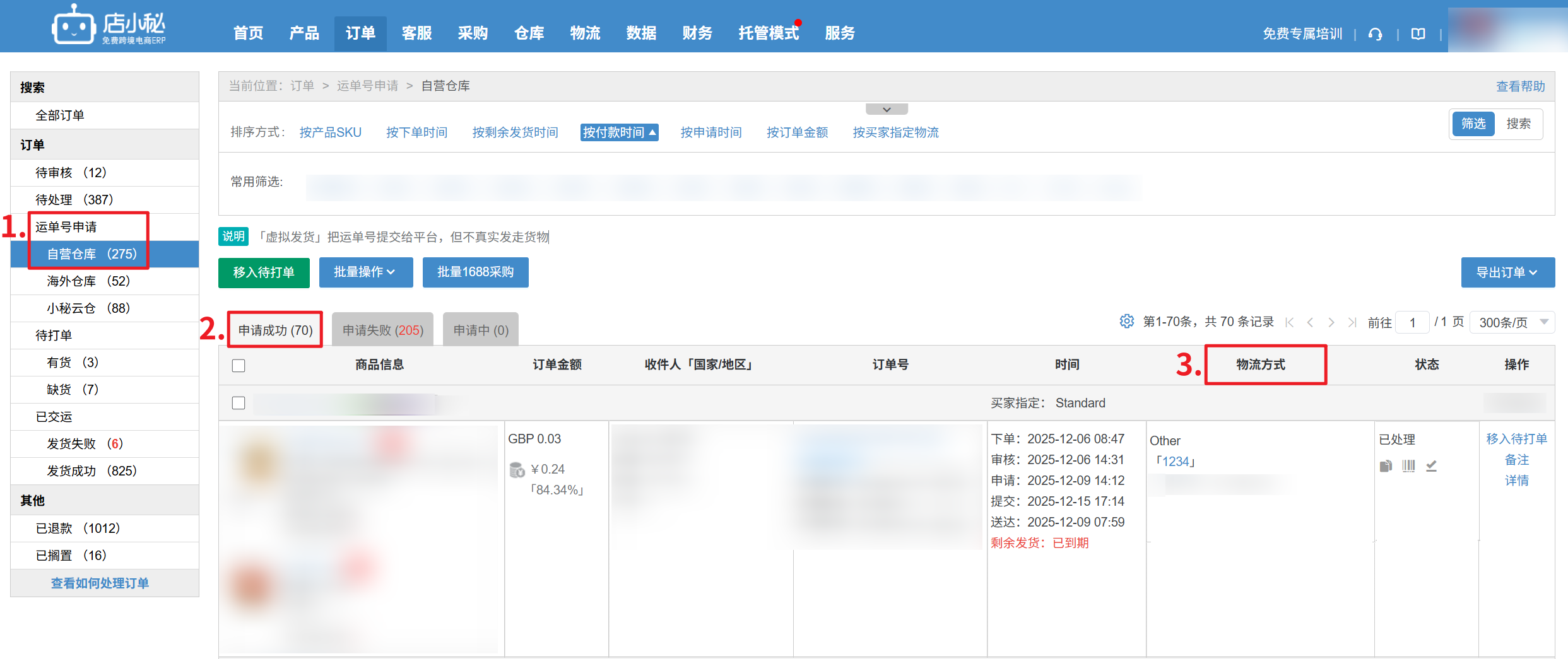Click the 店小秘 robot logo

(73, 26)
